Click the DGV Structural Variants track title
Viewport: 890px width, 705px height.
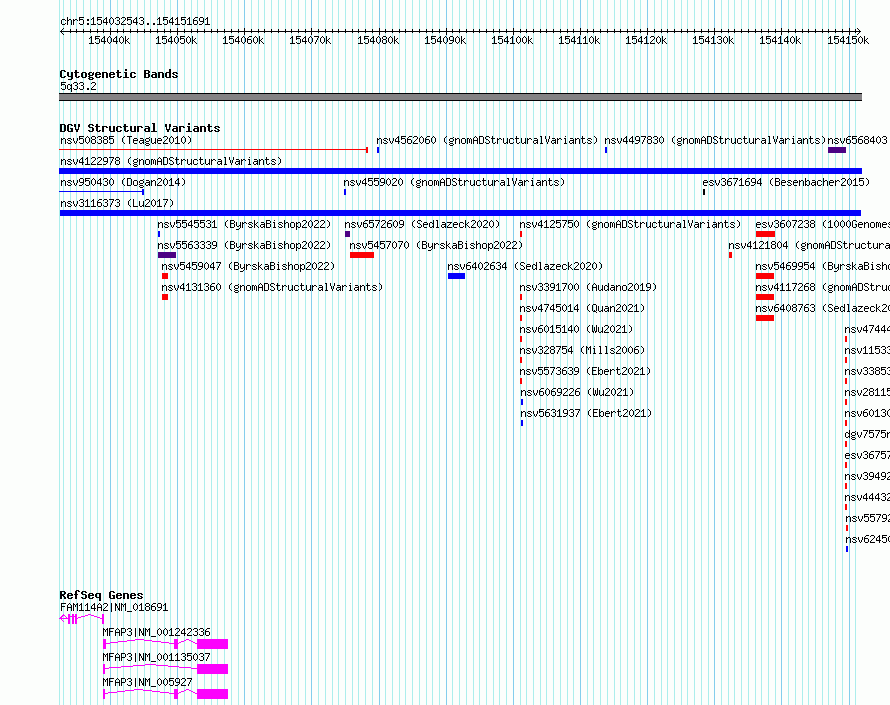point(140,128)
